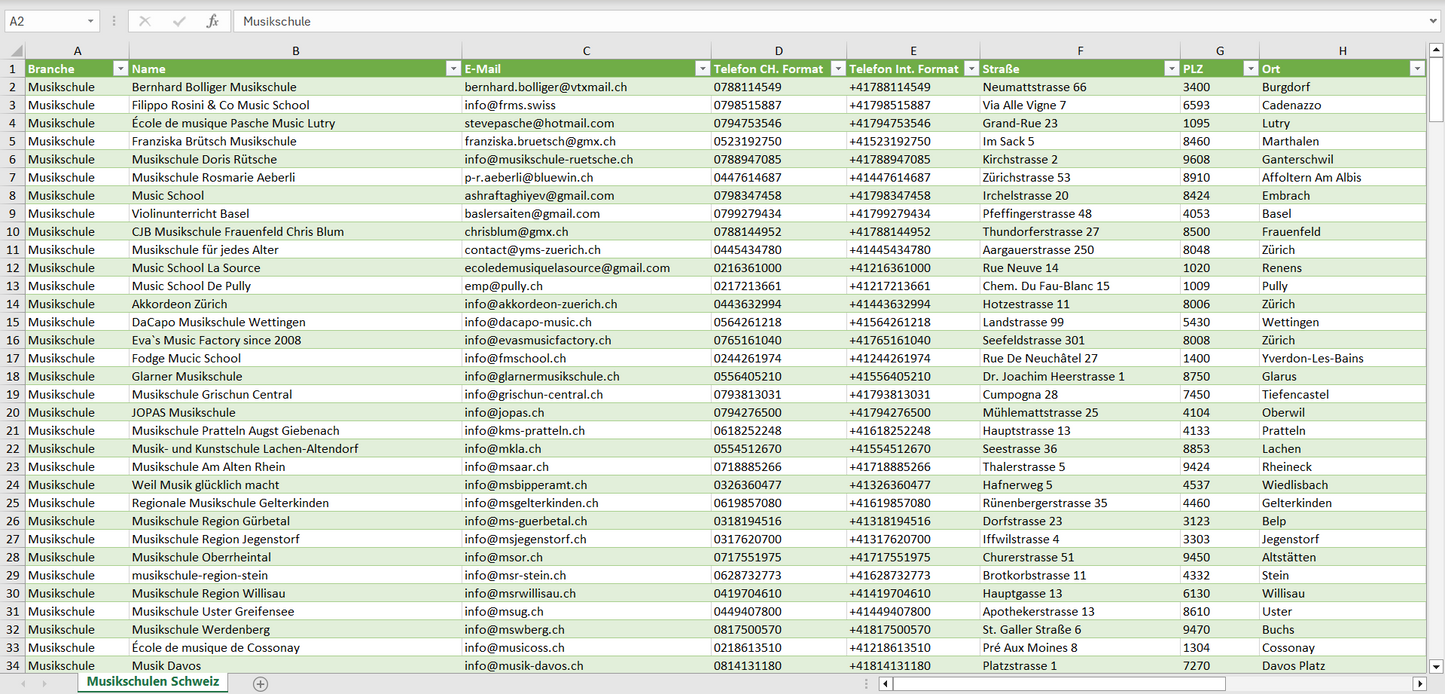
Task: Click the vertical scrollbar down arrow
Action: pyautogui.click(x=1436, y=665)
